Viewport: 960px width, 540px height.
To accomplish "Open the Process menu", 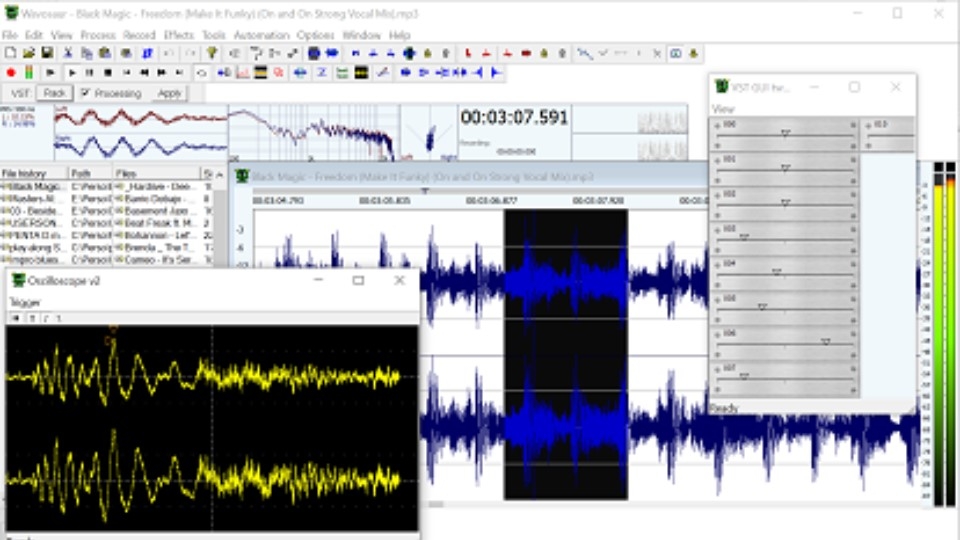I will pyautogui.click(x=98, y=35).
